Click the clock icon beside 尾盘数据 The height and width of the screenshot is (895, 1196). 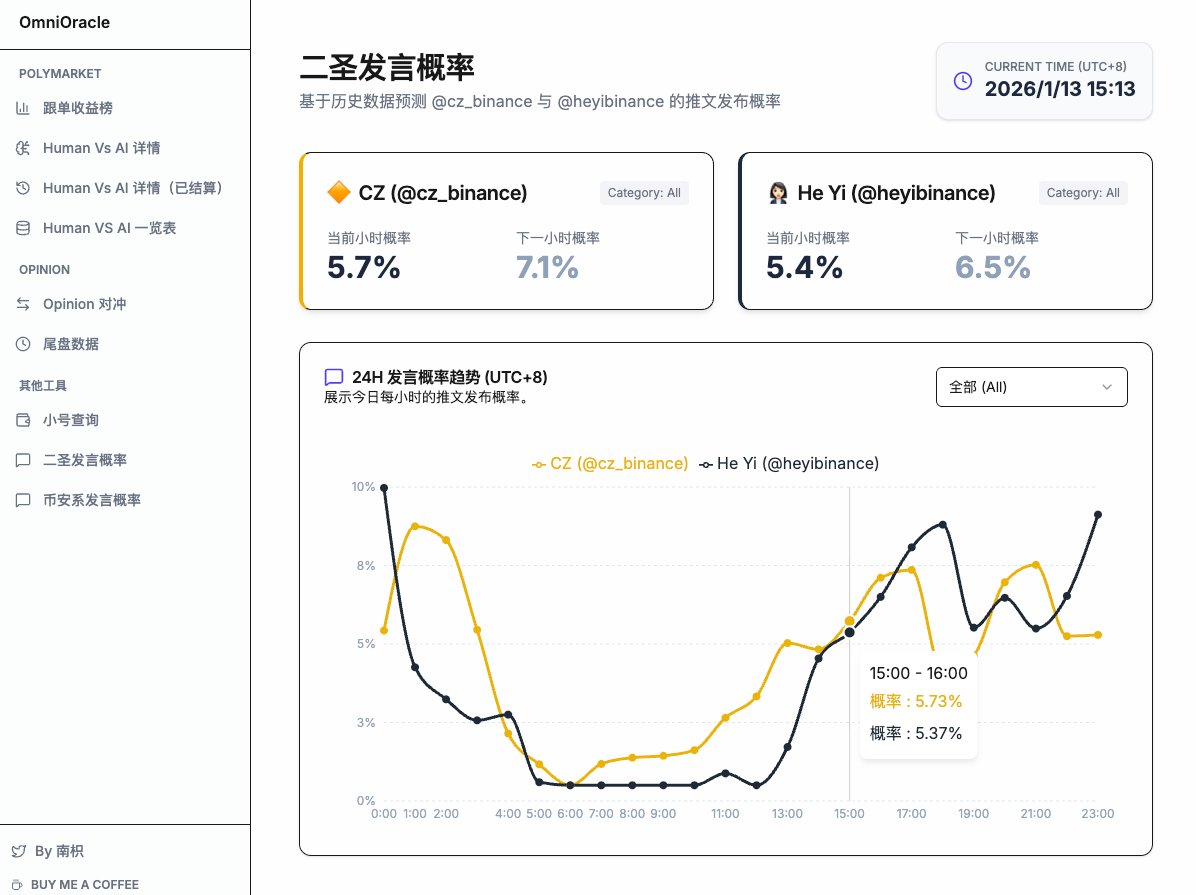click(x=23, y=344)
